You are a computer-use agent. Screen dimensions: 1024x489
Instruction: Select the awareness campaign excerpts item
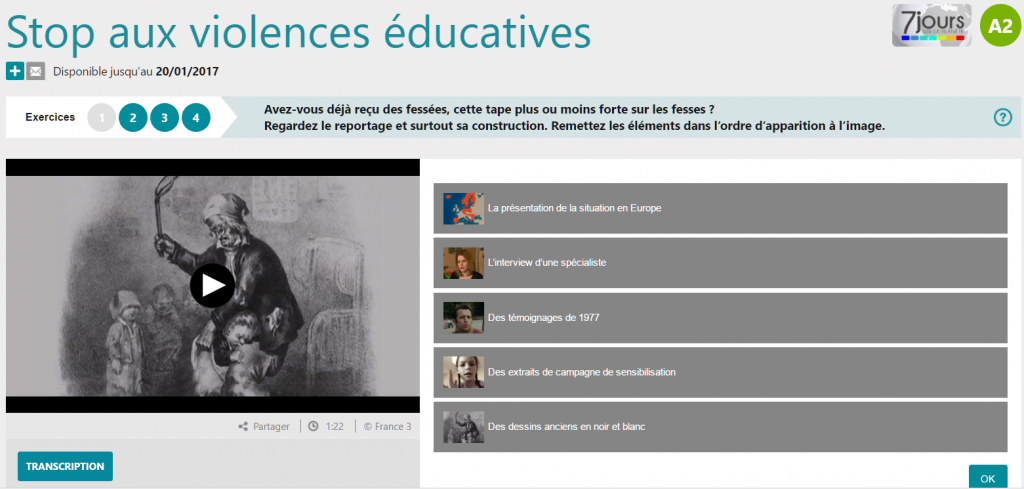click(x=720, y=372)
